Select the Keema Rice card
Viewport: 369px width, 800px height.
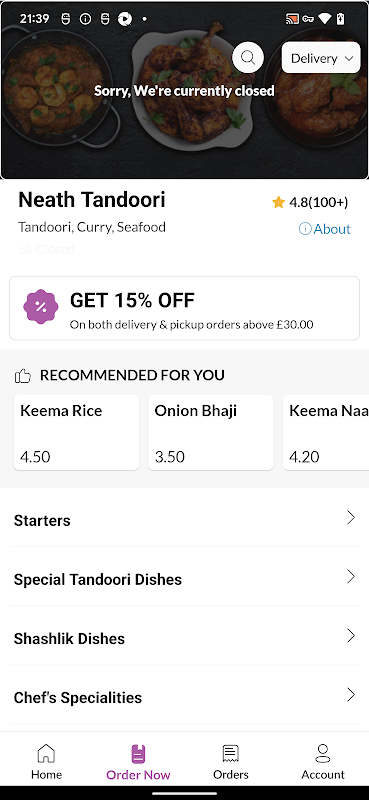[x=76, y=432]
